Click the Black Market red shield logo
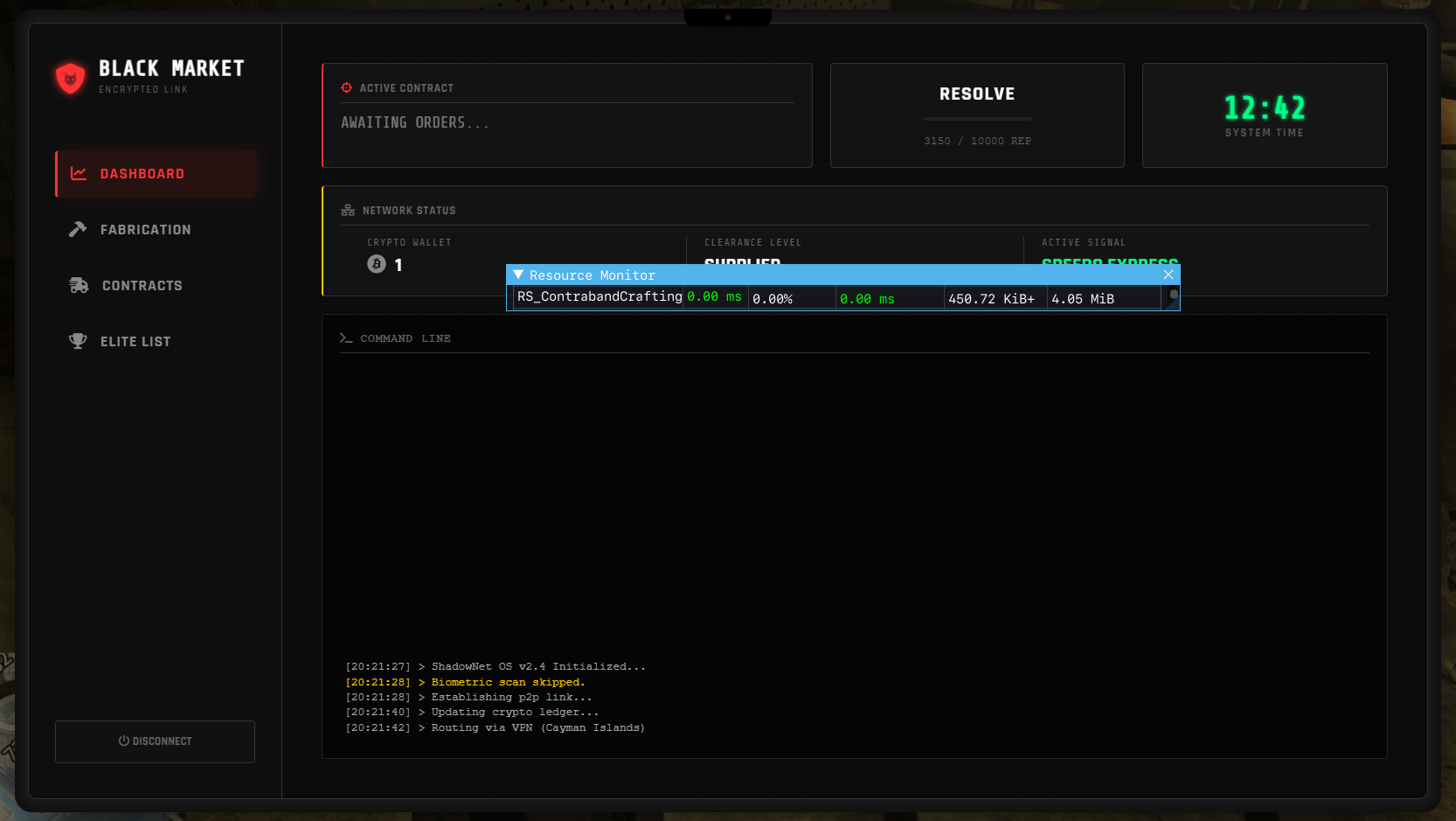Viewport: 1456px width, 821px height. pyautogui.click(x=70, y=78)
